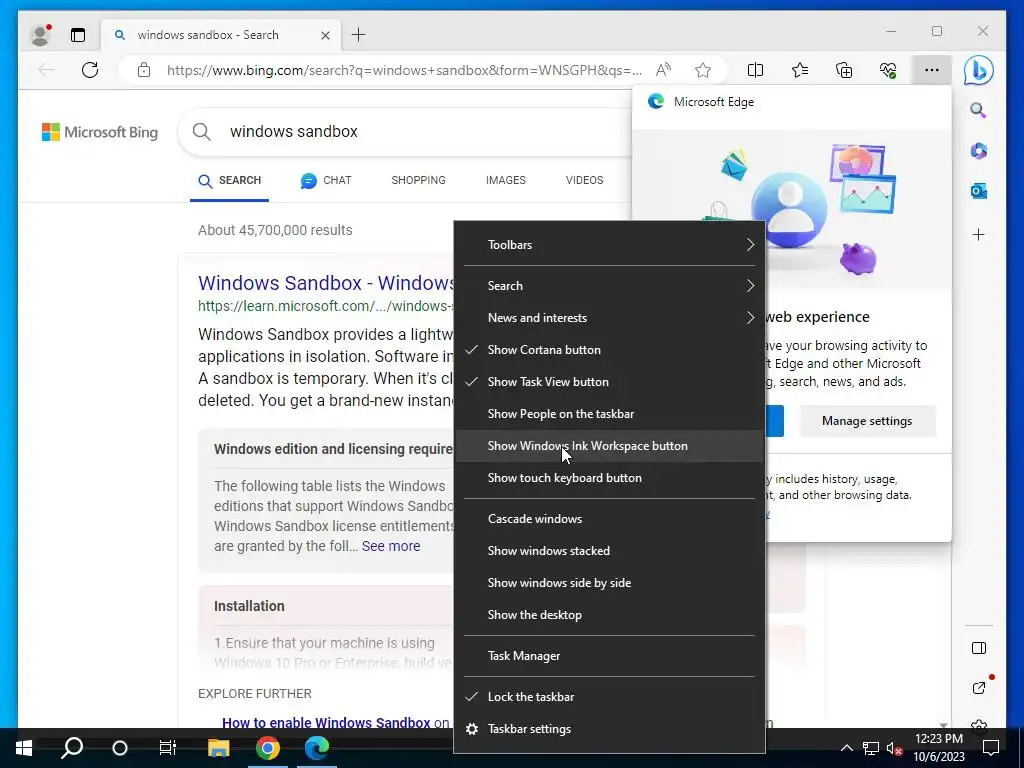The image size is (1024, 768).
Task: Add this page to favorites star
Action: pos(703,70)
